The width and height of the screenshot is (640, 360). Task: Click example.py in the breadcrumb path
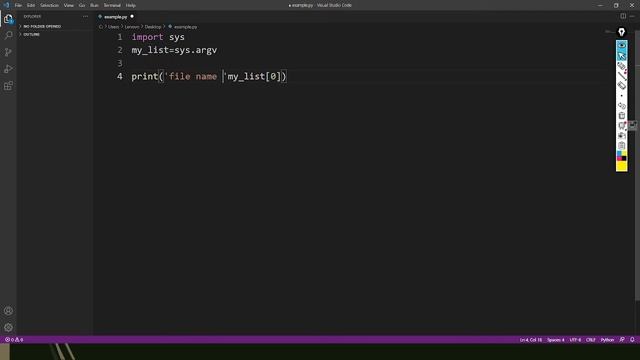(185, 27)
